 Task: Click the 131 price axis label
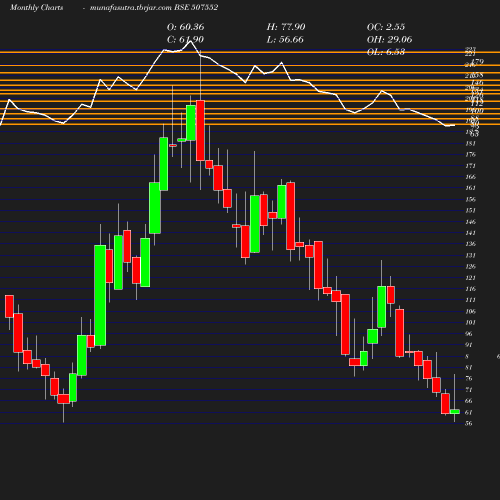click(470, 256)
